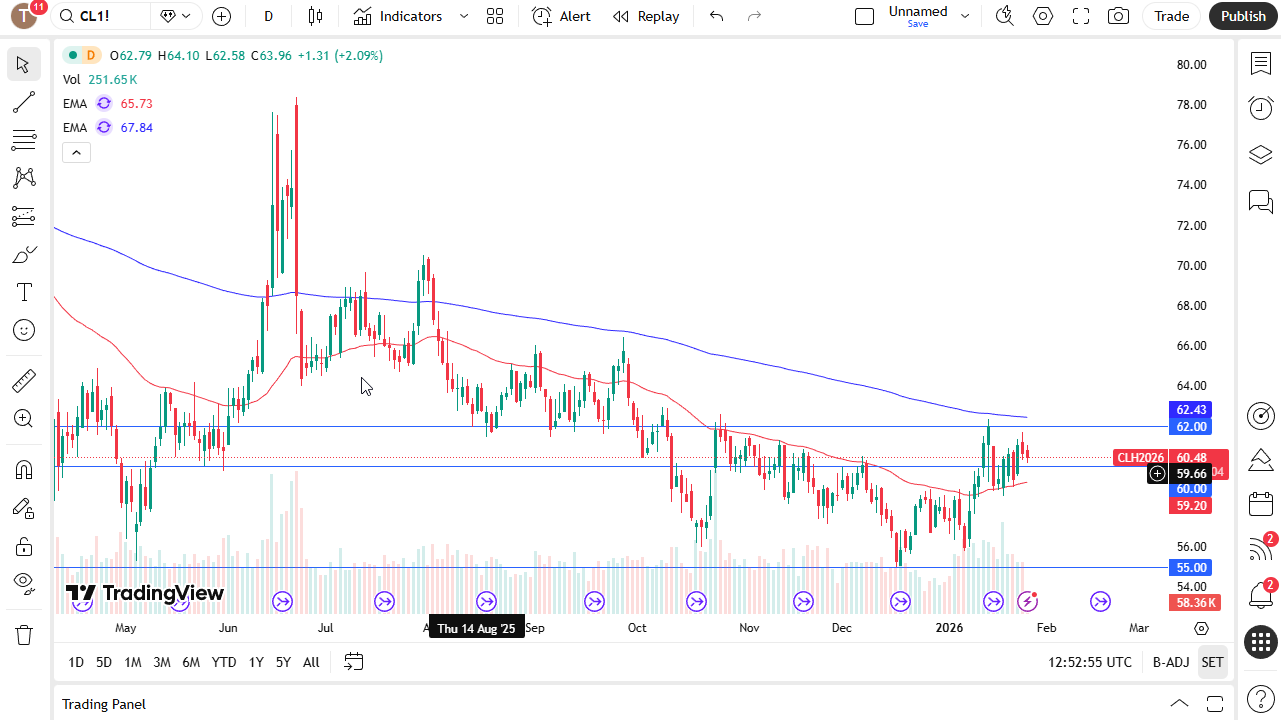Open the Fibonacci retracement tools
The width and height of the screenshot is (1281, 720).
[24, 140]
